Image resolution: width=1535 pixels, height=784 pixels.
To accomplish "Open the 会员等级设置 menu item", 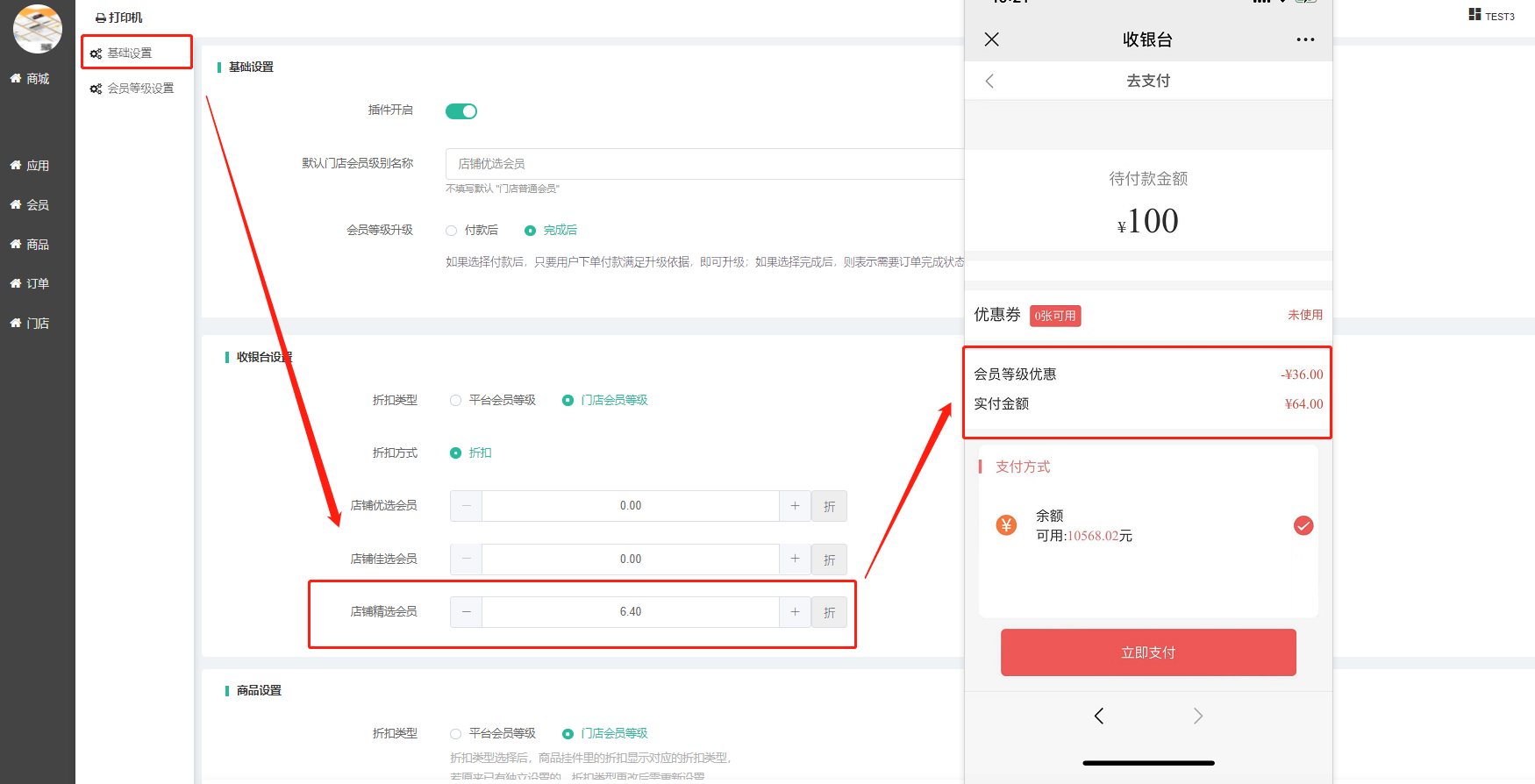I will (x=139, y=89).
